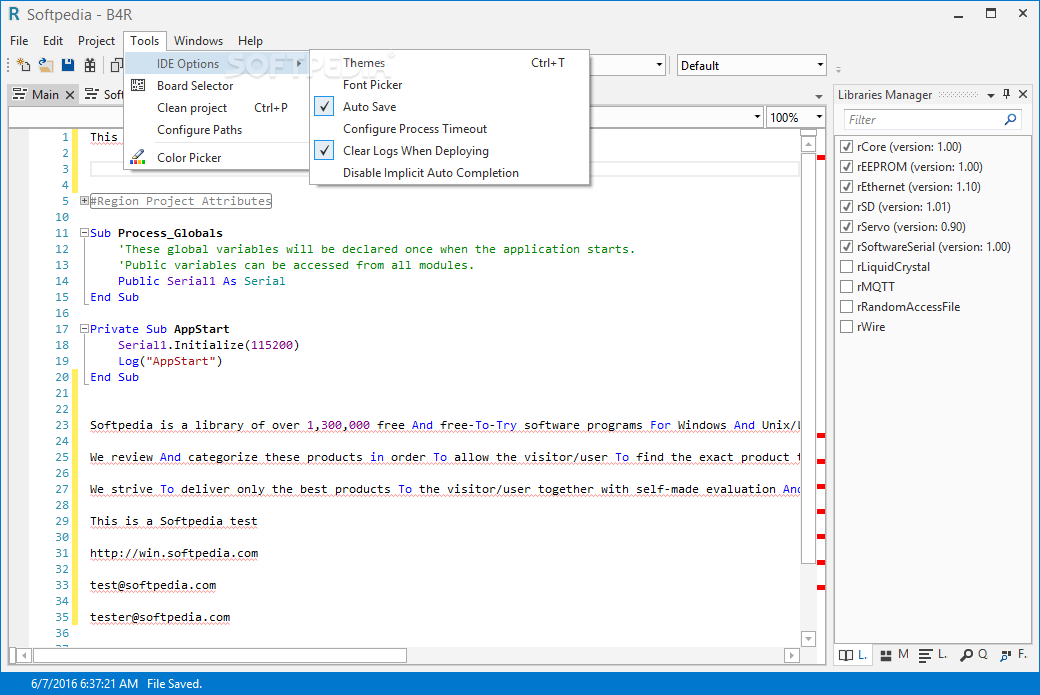Enable rRandomAccessFile library checkbox
The width and height of the screenshot is (1040, 695).
point(846,306)
